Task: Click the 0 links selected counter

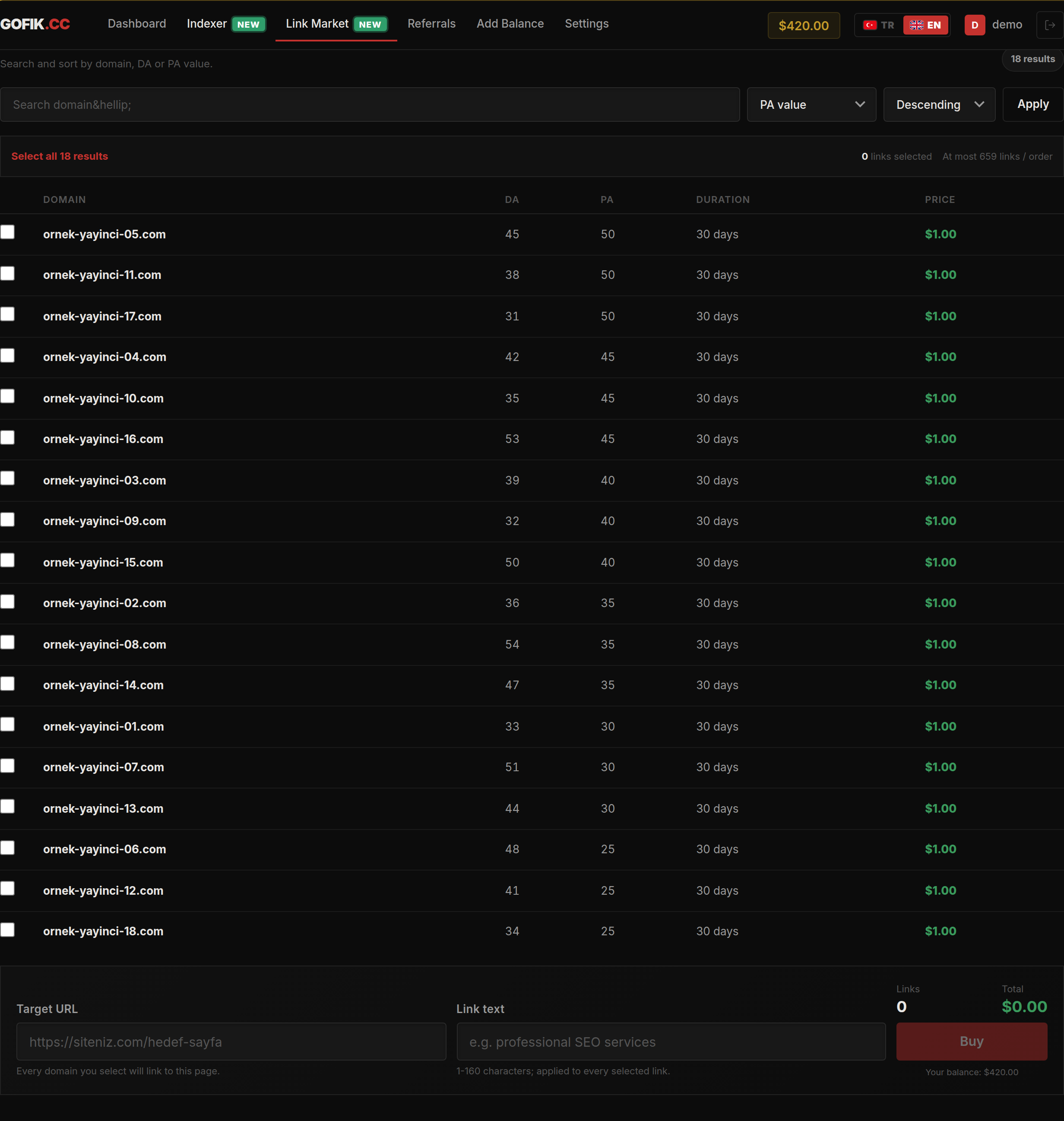Action: [x=896, y=156]
